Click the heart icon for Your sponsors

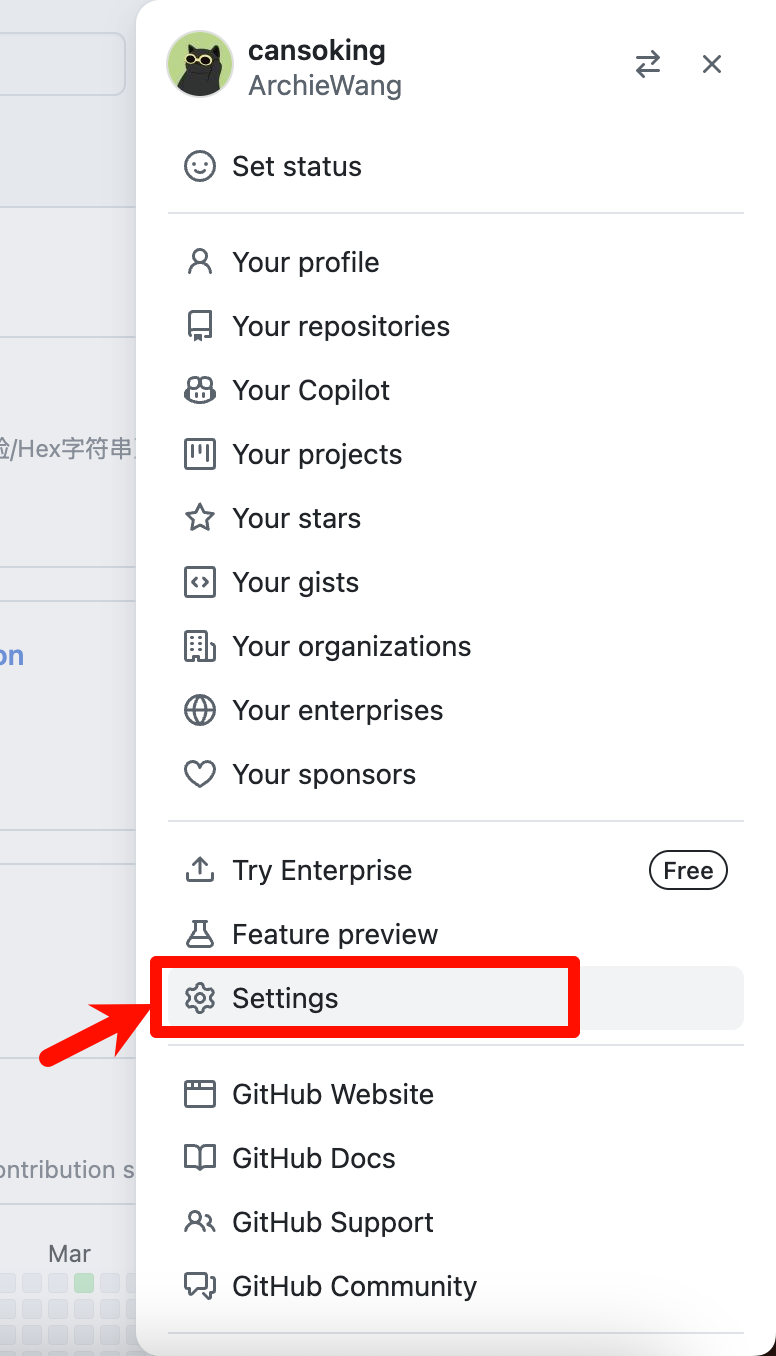click(x=200, y=774)
